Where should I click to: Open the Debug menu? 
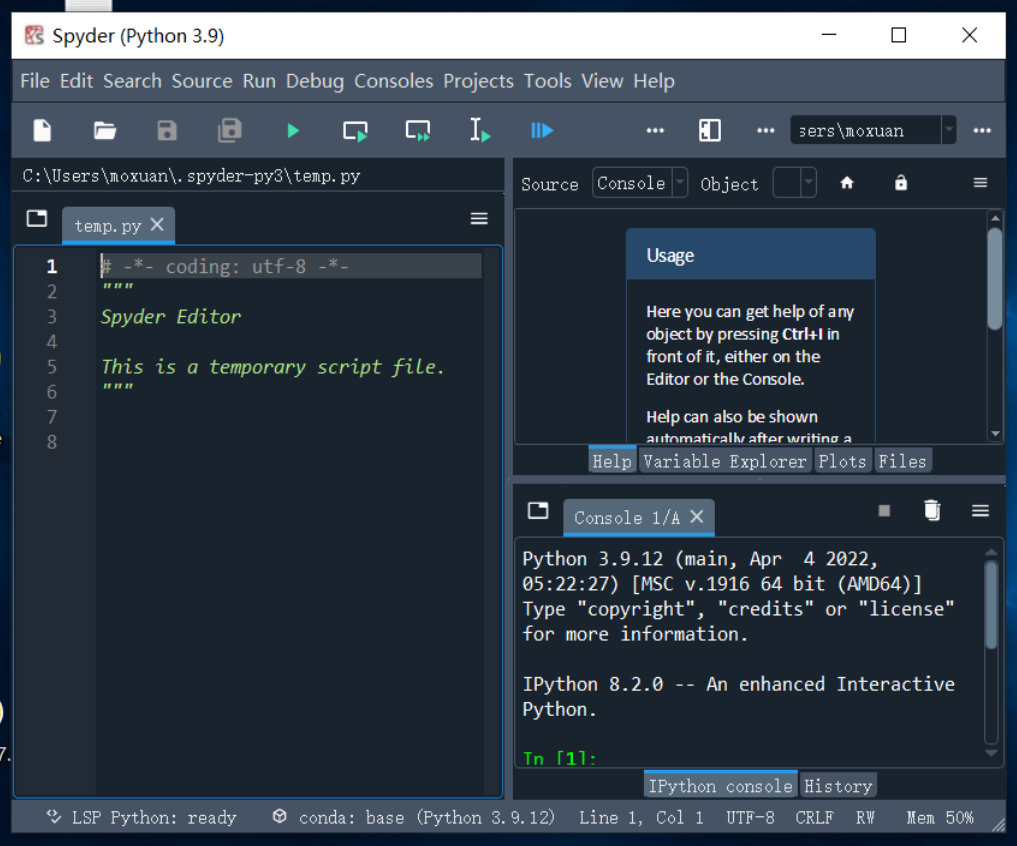coord(315,81)
